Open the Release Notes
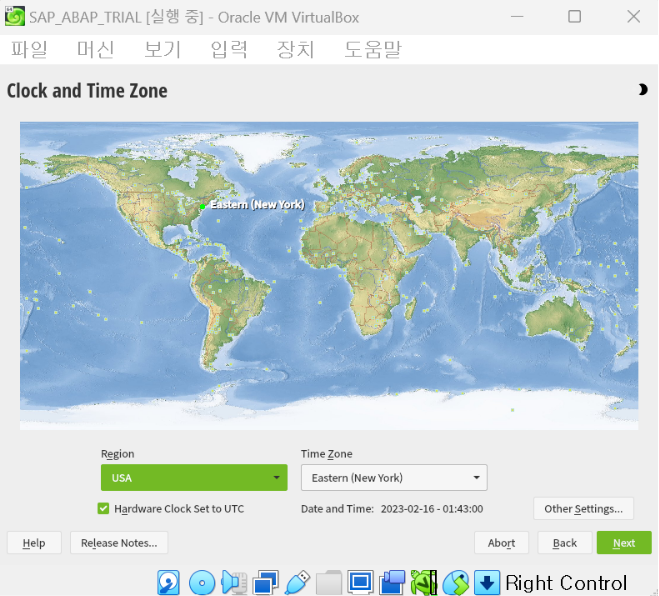659x596 pixels. pos(119,543)
